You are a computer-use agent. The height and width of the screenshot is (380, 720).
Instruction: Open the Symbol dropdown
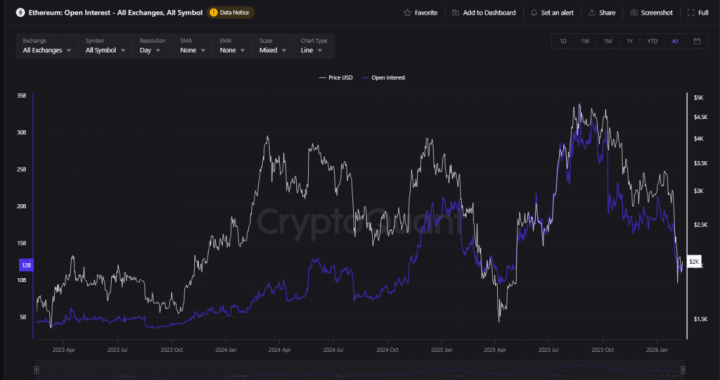(105, 46)
